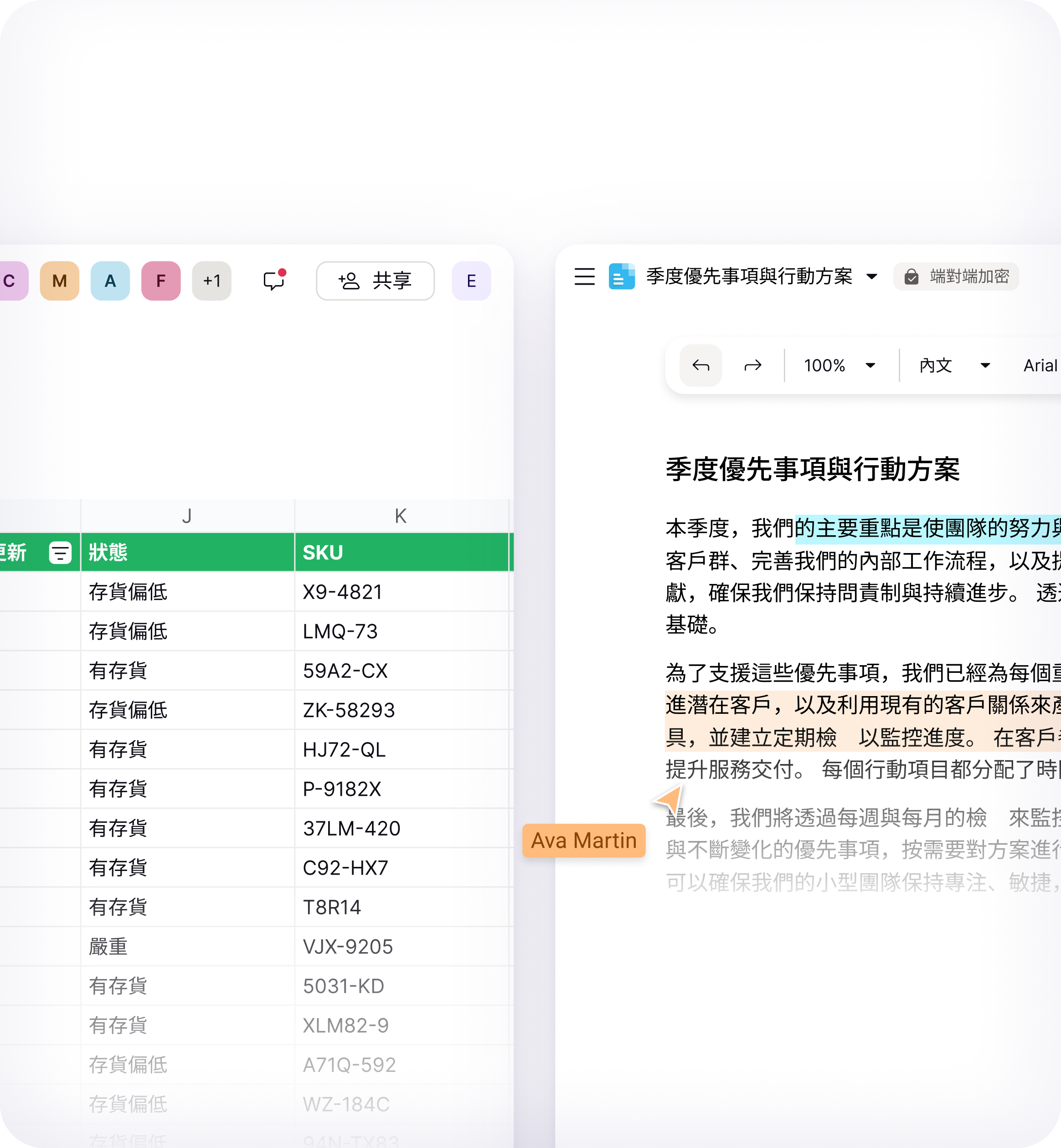Select cell LMQ-73

tap(402, 631)
